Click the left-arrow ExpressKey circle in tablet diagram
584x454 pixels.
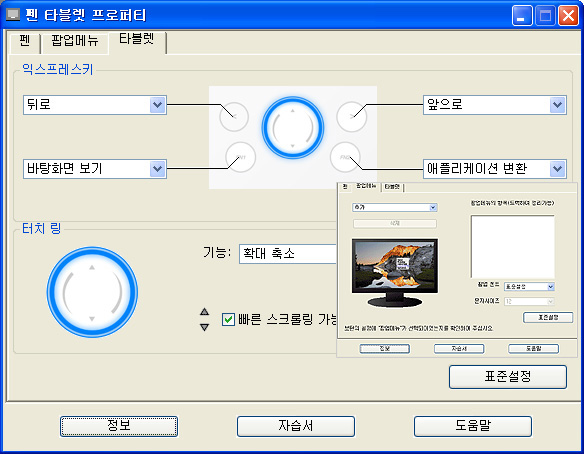click(234, 117)
